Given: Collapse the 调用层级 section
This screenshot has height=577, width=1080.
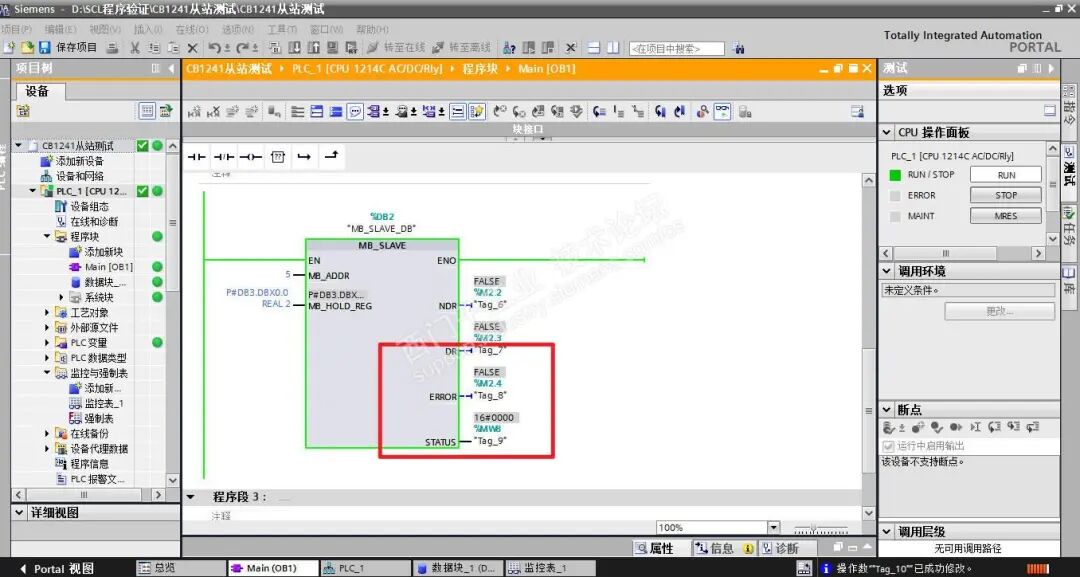Looking at the screenshot, I should [x=887, y=532].
